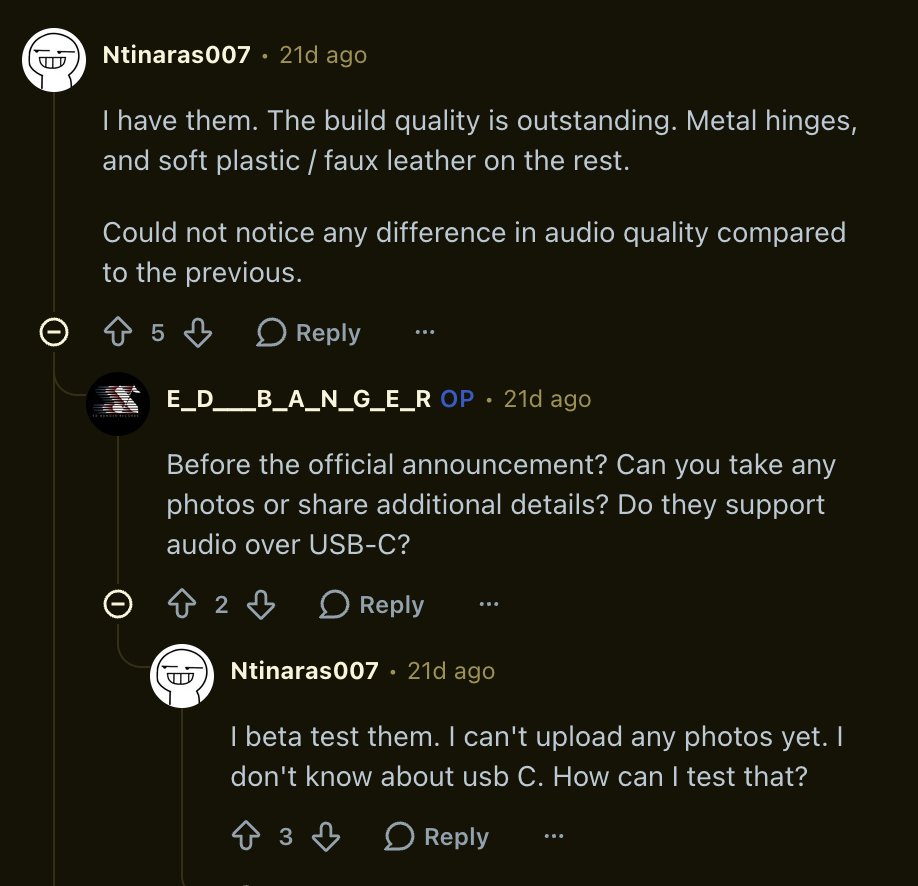This screenshot has width=918, height=886.
Task: Click the E_D___B_A_N_G_E_R avatar image
Action: 118,404
